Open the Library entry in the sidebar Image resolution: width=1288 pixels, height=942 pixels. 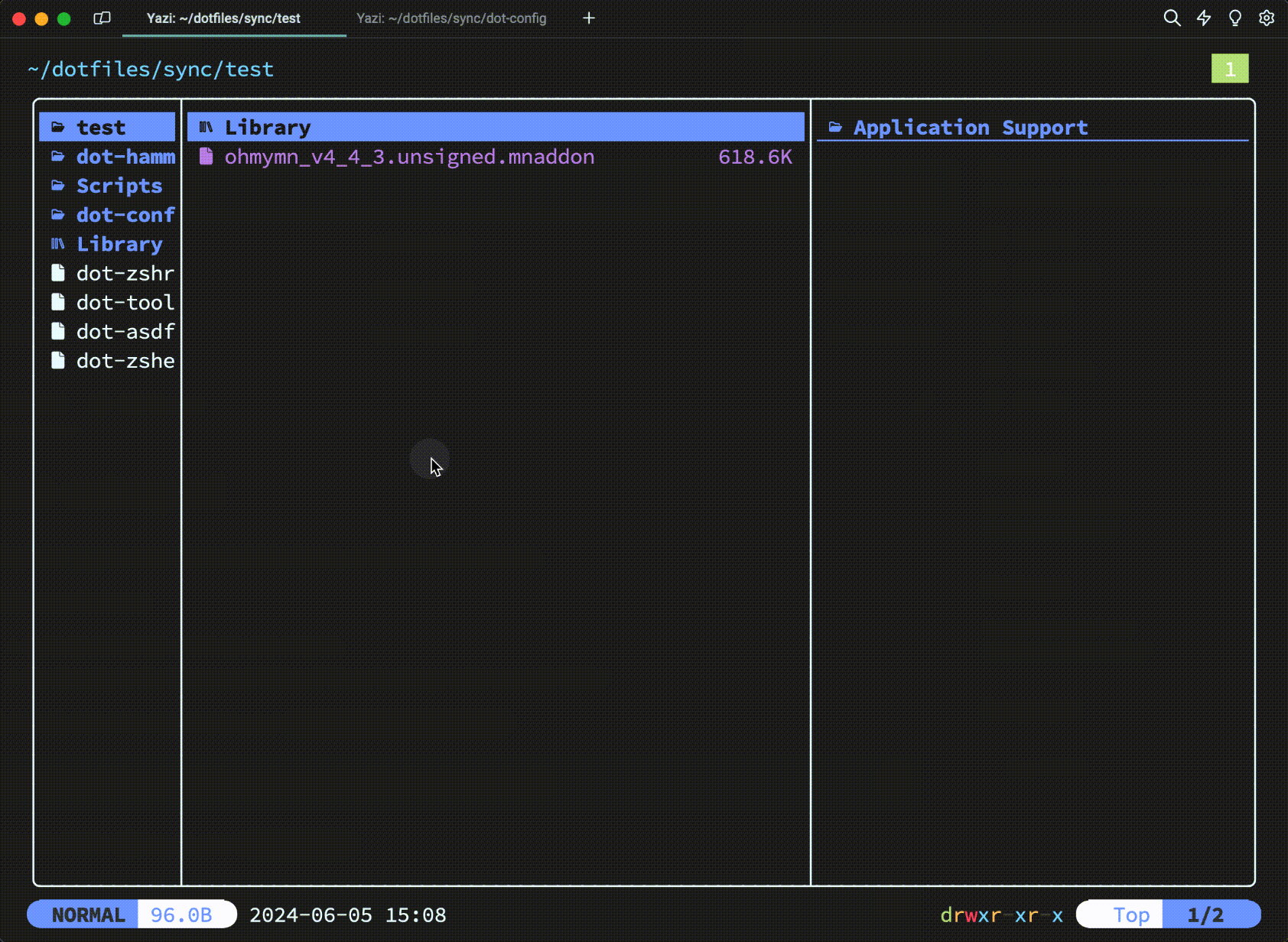pyautogui.click(x=119, y=243)
